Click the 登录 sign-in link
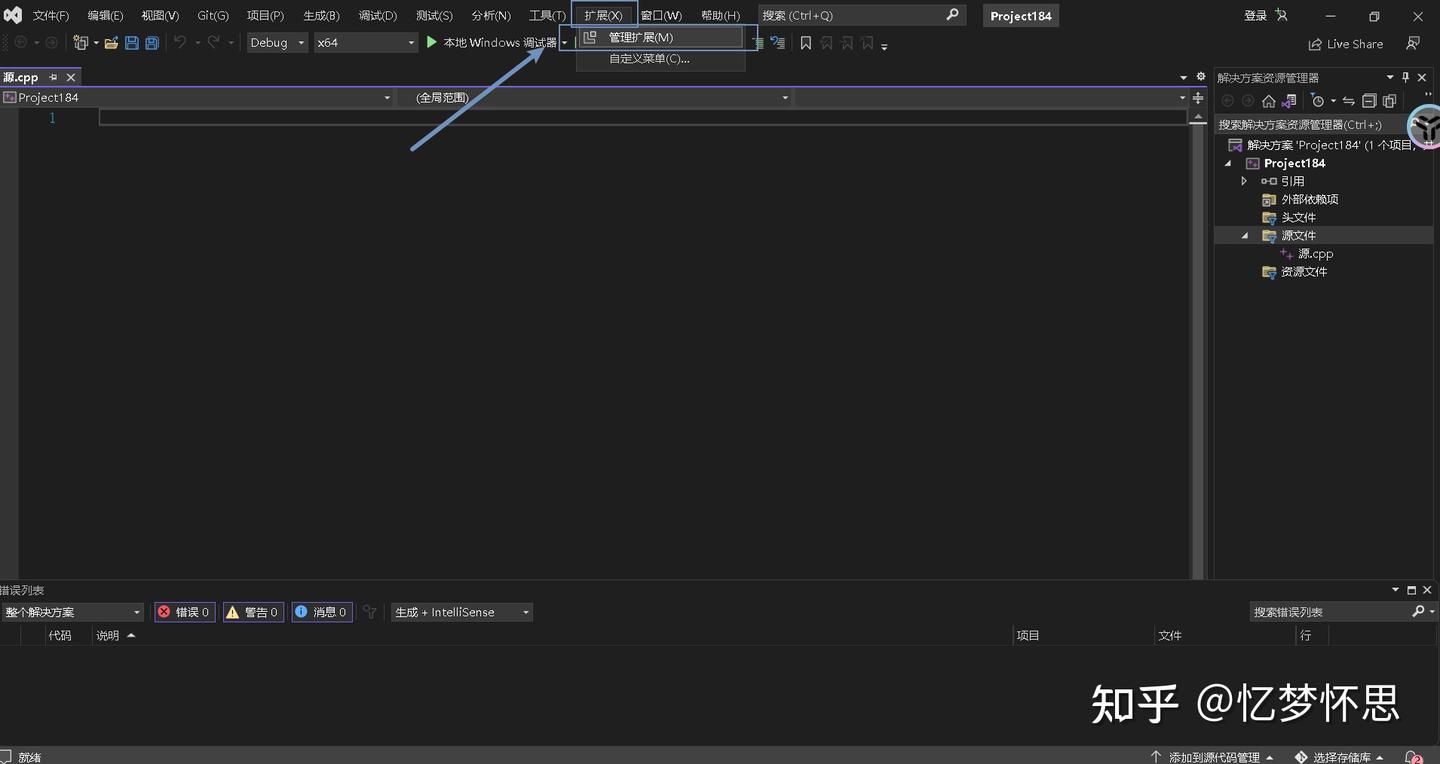 point(1255,15)
